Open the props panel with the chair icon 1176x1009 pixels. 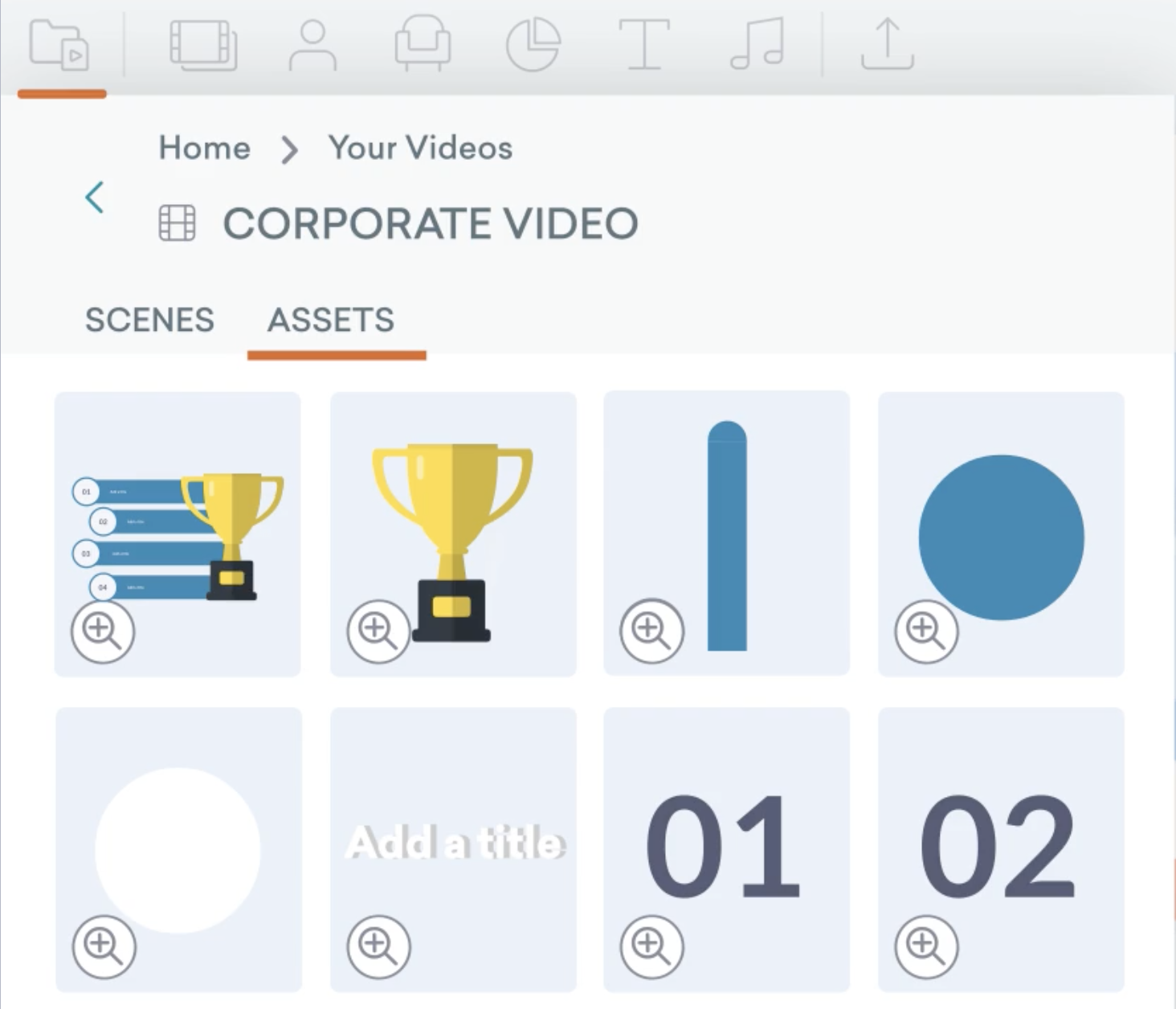(423, 46)
